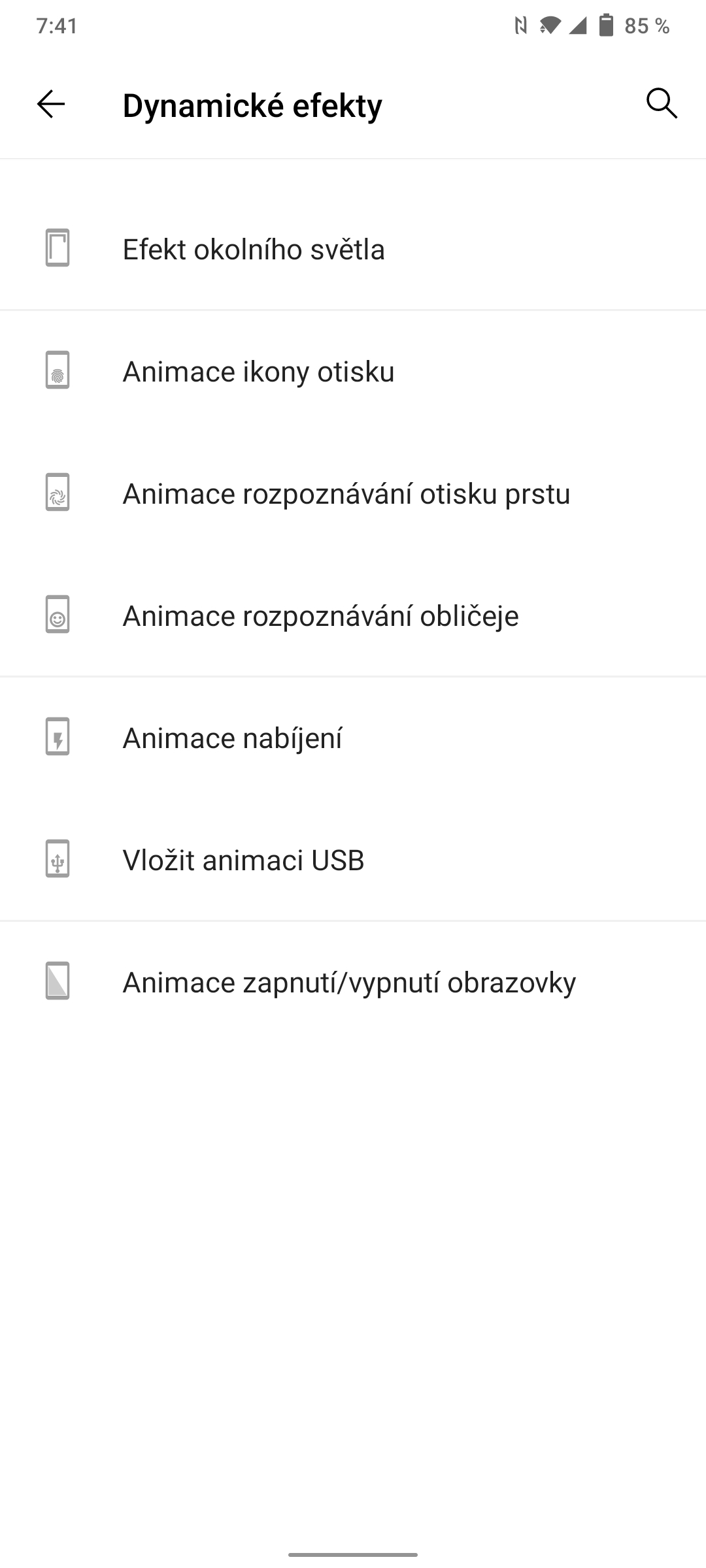
Task: Open Animace ikony otisku option
Action: [258, 372]
